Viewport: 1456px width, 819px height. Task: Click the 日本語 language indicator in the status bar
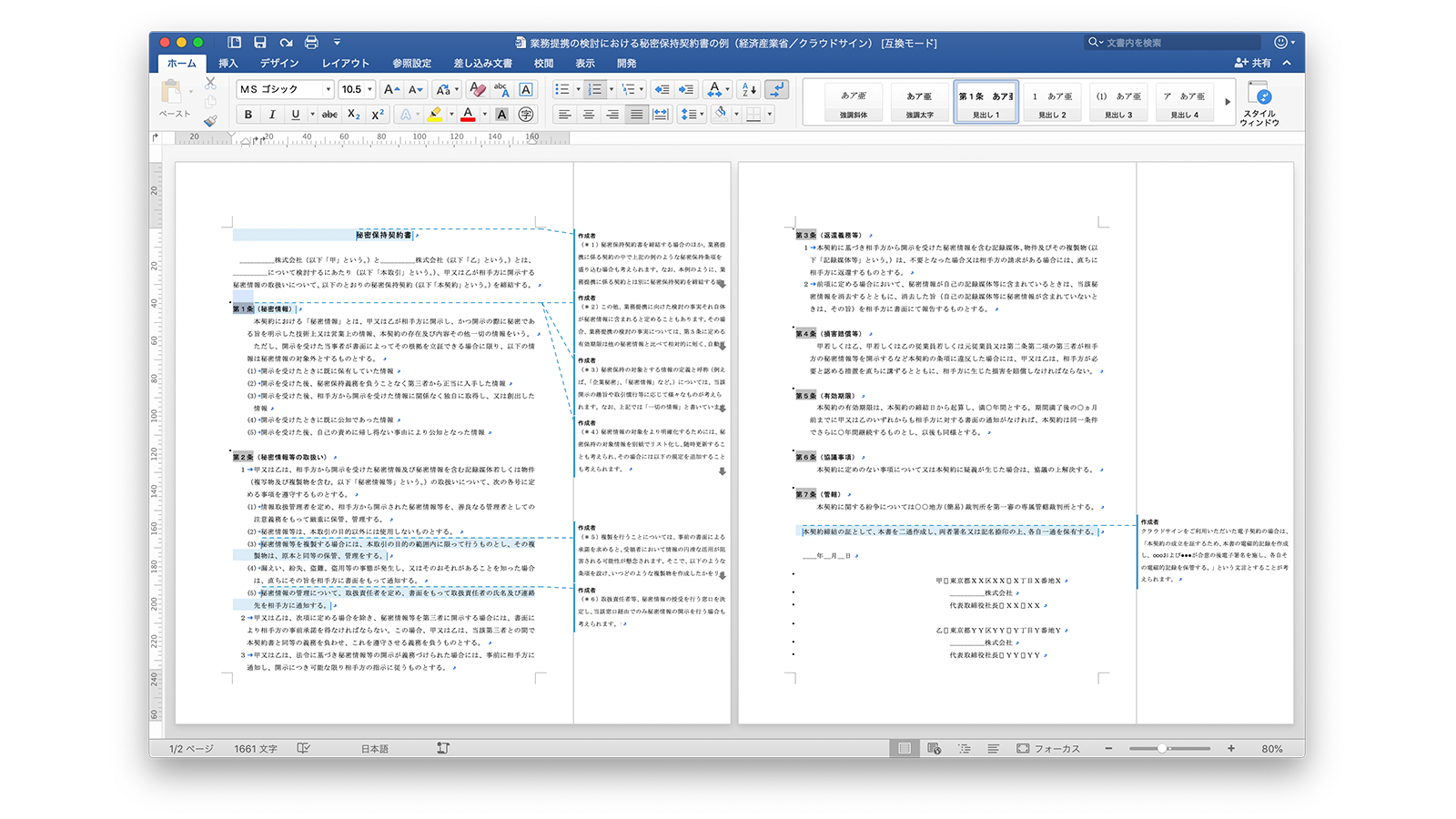coord(375,748)
